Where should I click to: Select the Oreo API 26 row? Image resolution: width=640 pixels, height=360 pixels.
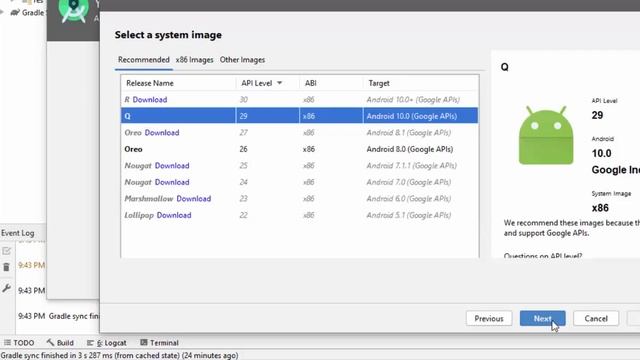[x=299, y=149]
